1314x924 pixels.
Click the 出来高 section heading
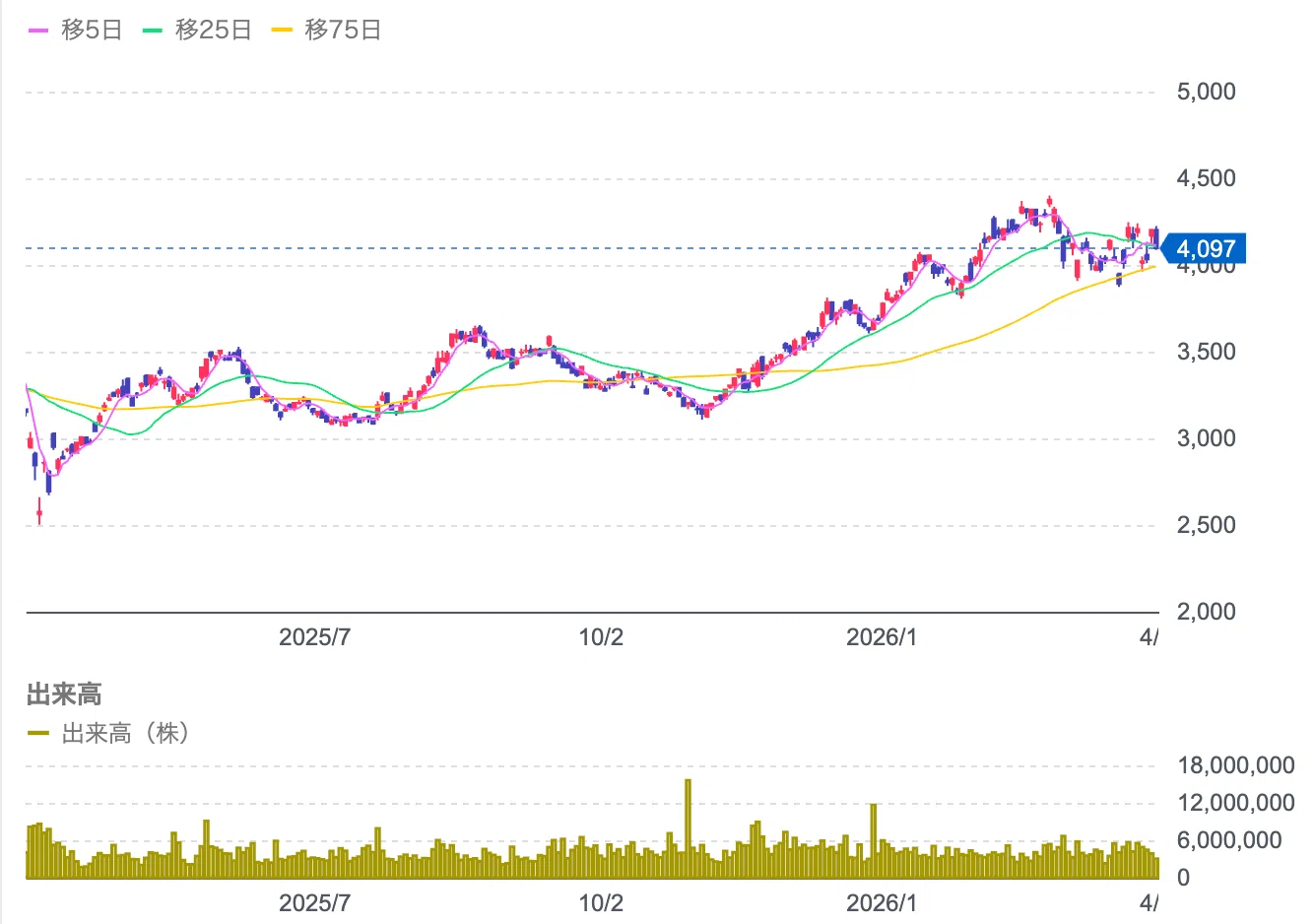(64, 694)
